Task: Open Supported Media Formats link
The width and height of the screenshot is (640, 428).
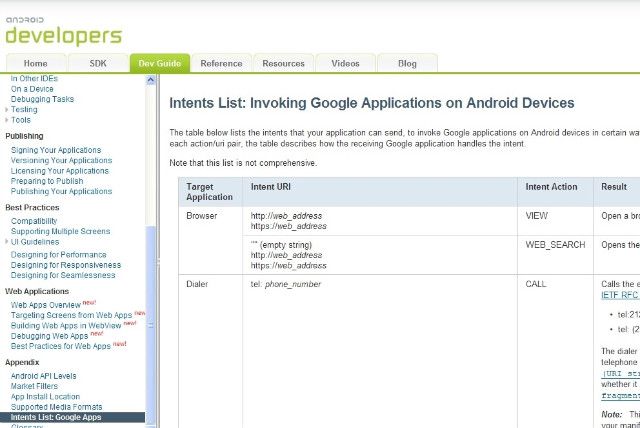Action: click(56, 407)
